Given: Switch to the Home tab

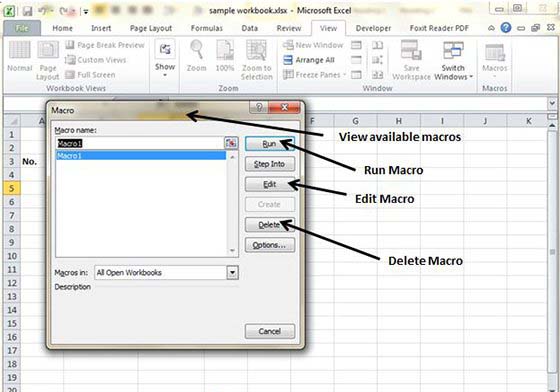Looking at the screenshot, I should (62, 28).
